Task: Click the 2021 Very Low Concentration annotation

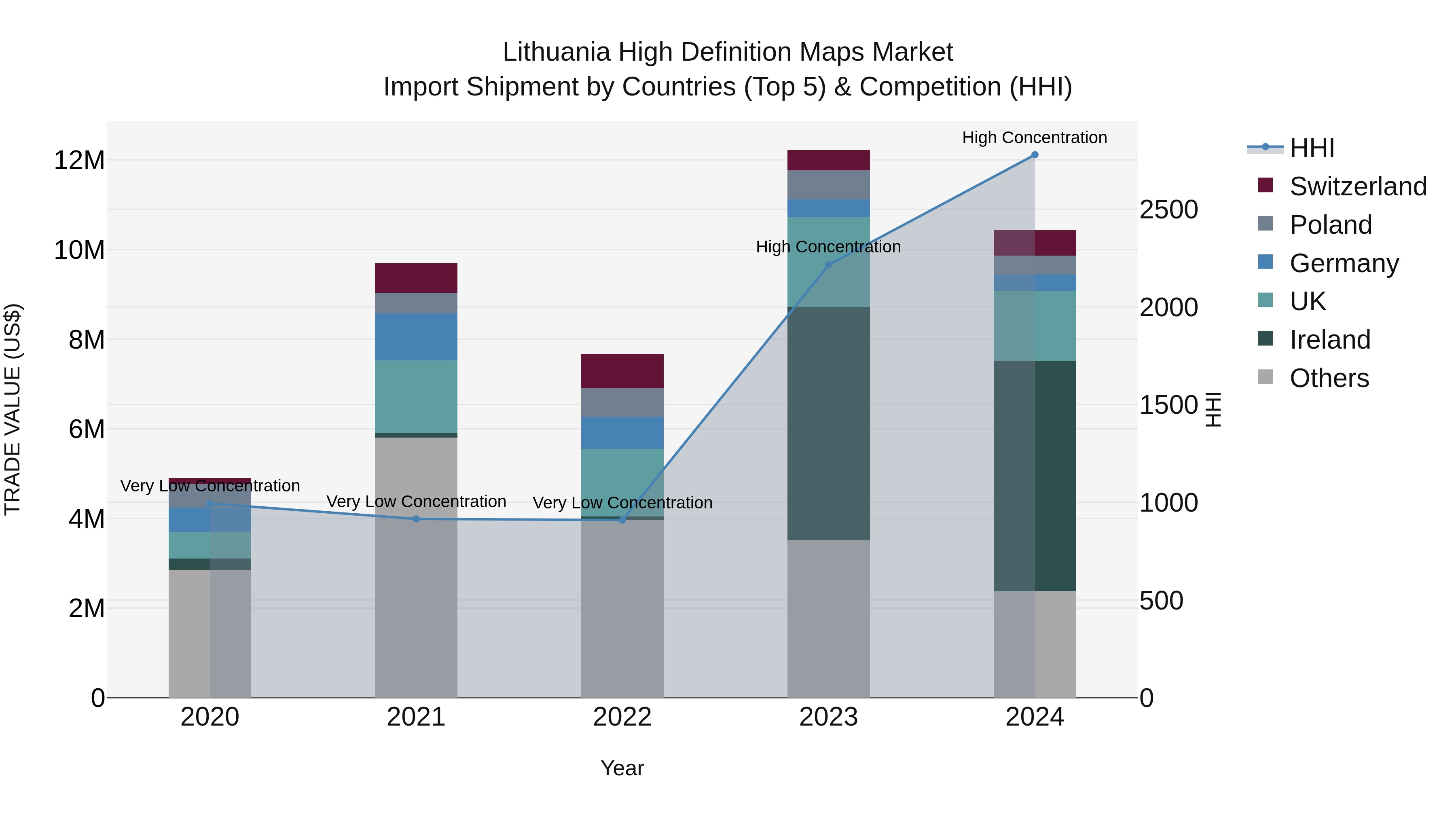Action: coord(417,502)
